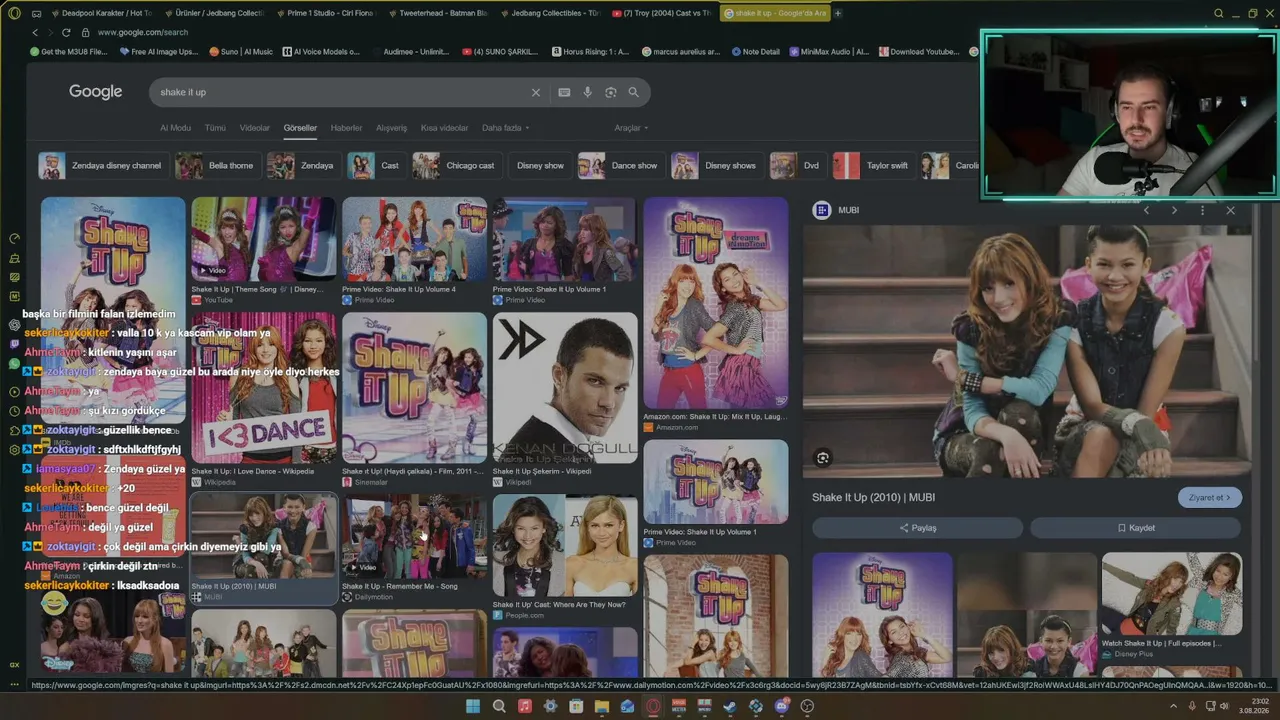Open Discord from the taskbar

click(x=781, y=706)
